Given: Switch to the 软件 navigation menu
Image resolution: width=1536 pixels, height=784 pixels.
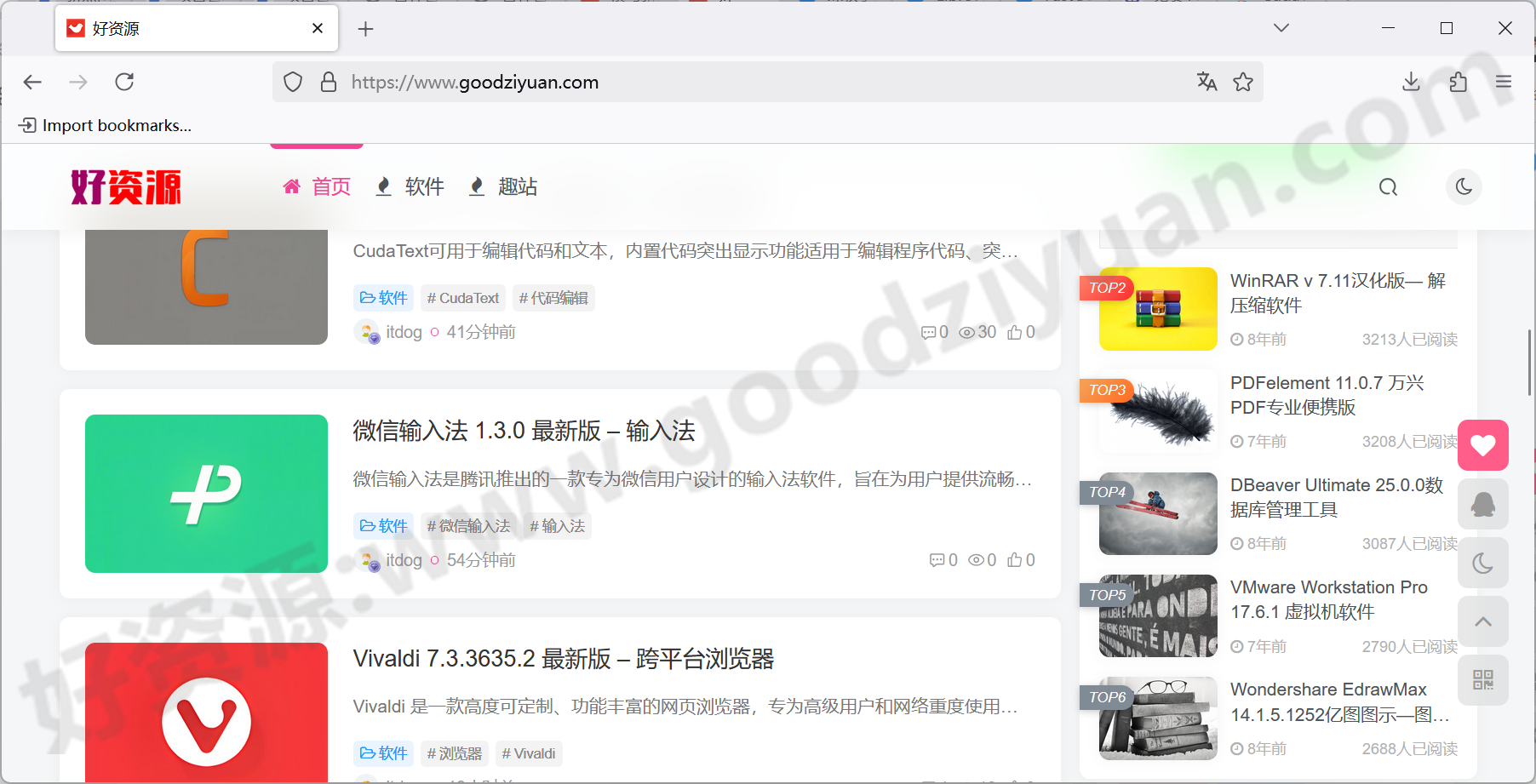Looking at the screenshot, I should [x=424, y=186].
